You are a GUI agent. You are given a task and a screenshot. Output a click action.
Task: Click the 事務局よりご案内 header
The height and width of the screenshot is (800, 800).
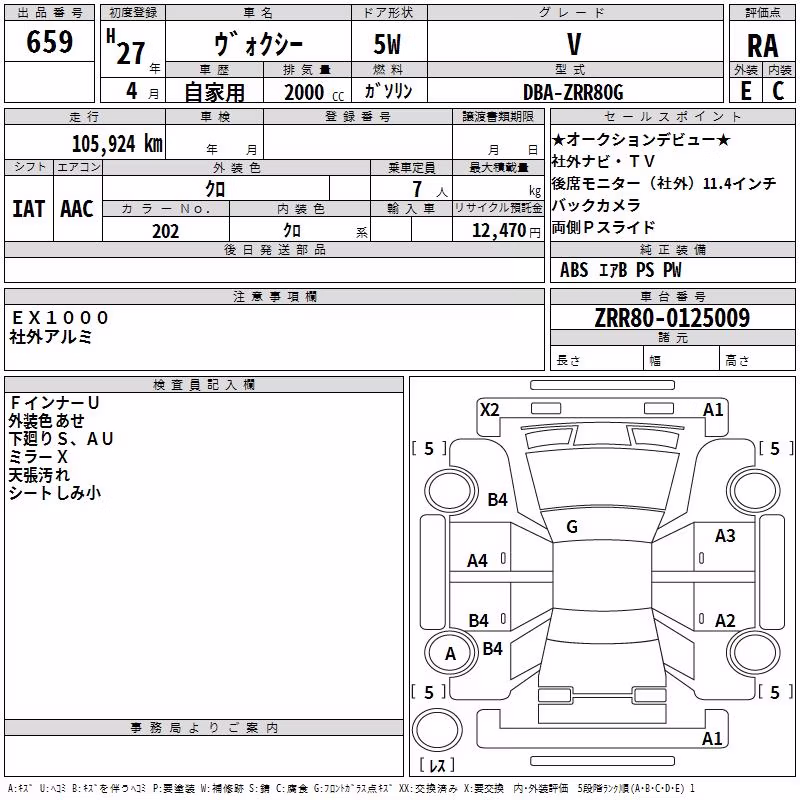(x=204, y=728)
